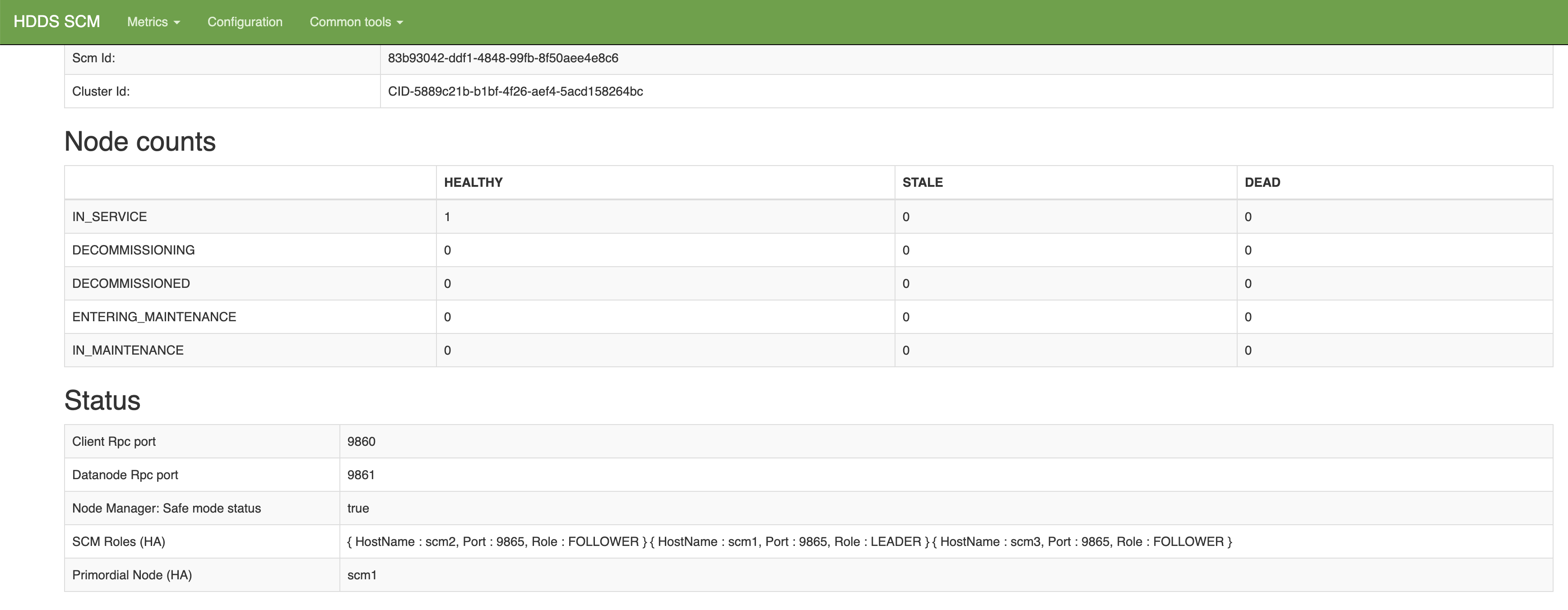Viewport: 1568px width, 610px height.
Task: Click the DEAD column header
Action: (x=1262, y=182)
